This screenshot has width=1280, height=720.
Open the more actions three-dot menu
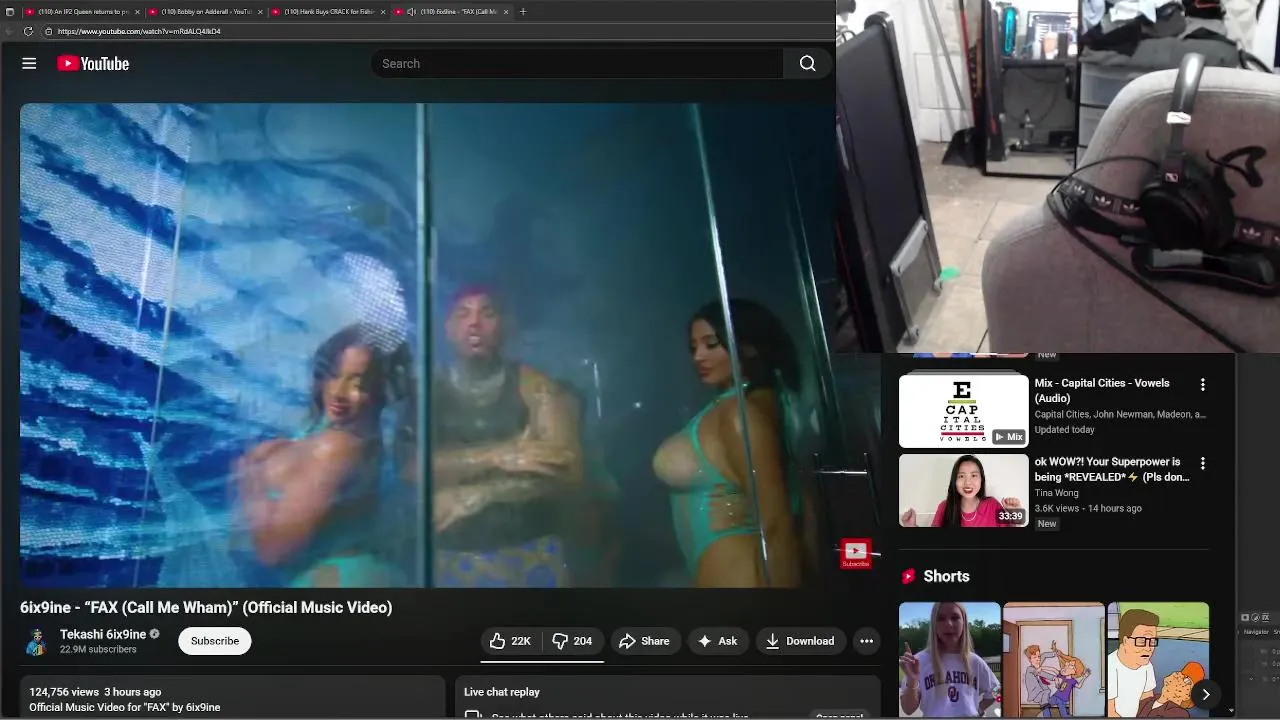pos(867,641)
